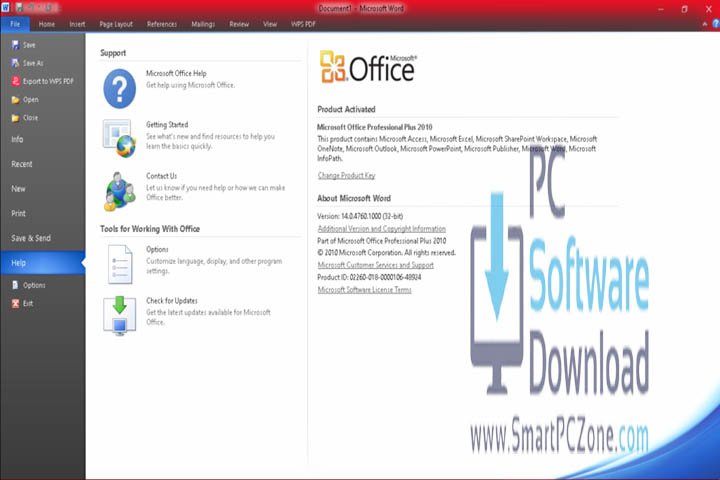
Task: Click the Getting Started title text
Action: point(167,124)
